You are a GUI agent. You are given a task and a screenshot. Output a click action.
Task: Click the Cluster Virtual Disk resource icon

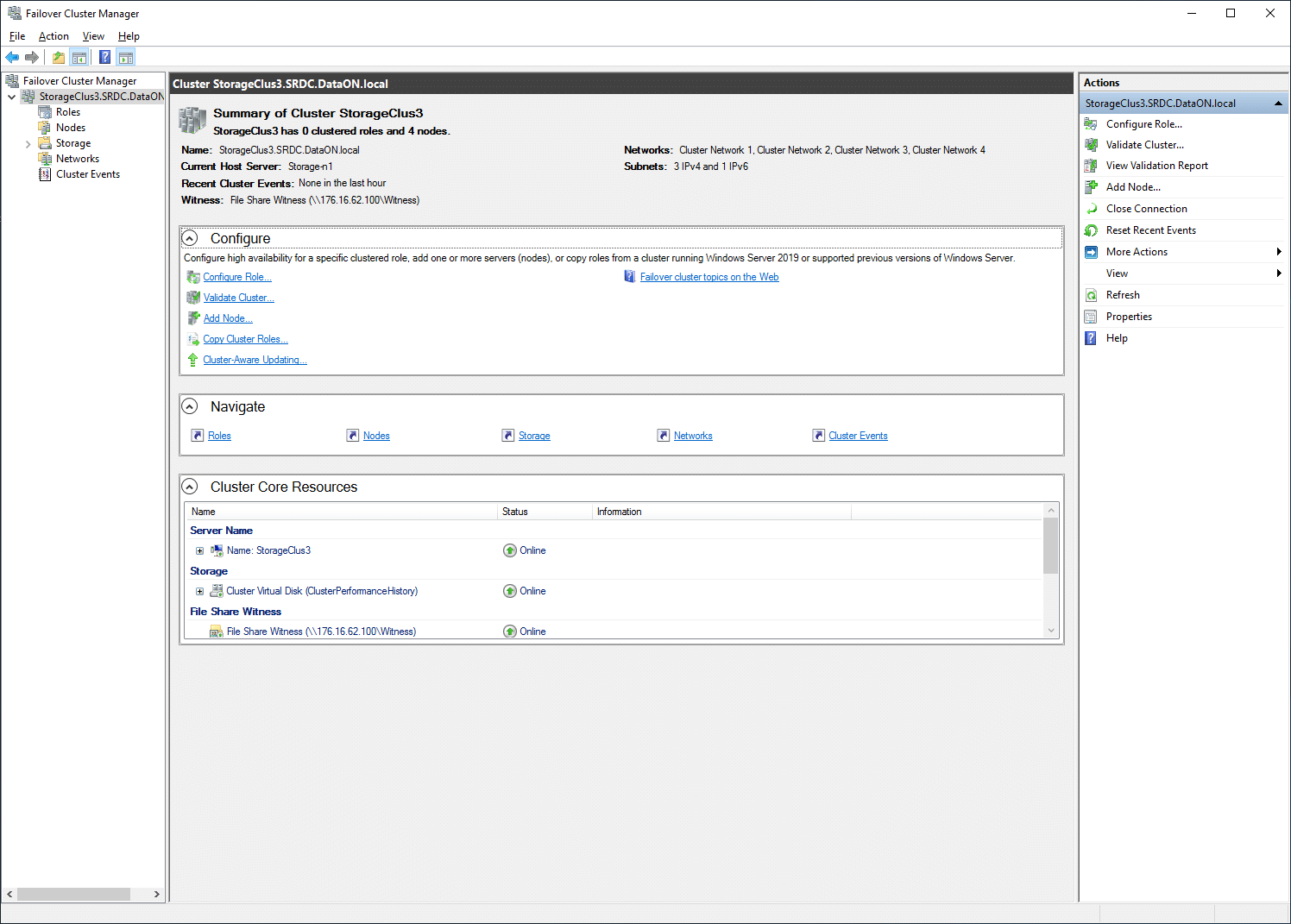(217, 591)
